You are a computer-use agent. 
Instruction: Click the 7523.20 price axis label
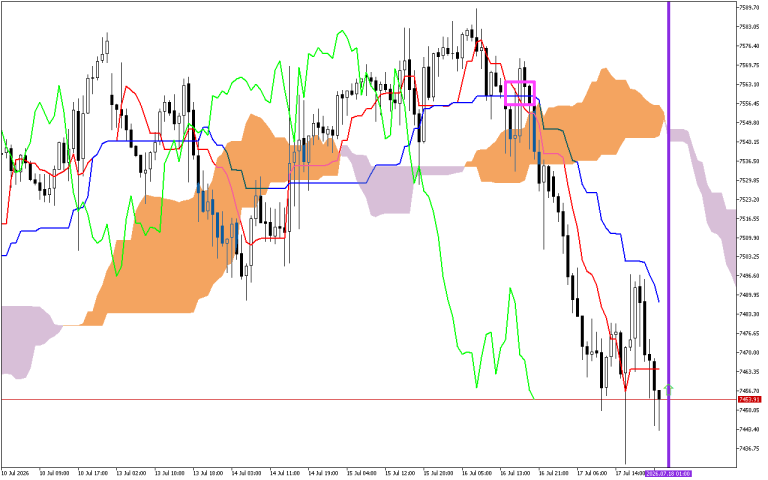(x=749, y=199)
